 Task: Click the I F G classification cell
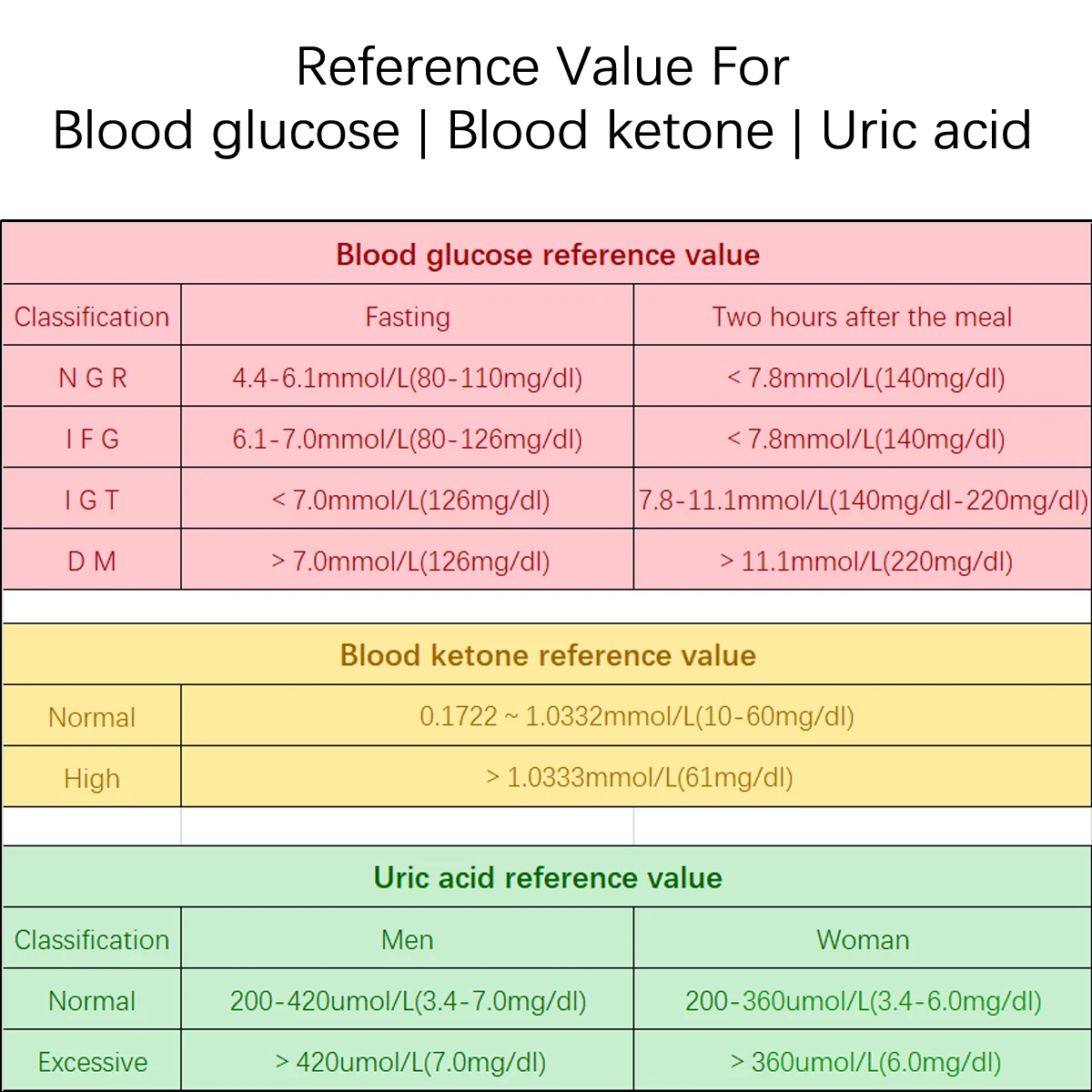click(x=92, y=440)
